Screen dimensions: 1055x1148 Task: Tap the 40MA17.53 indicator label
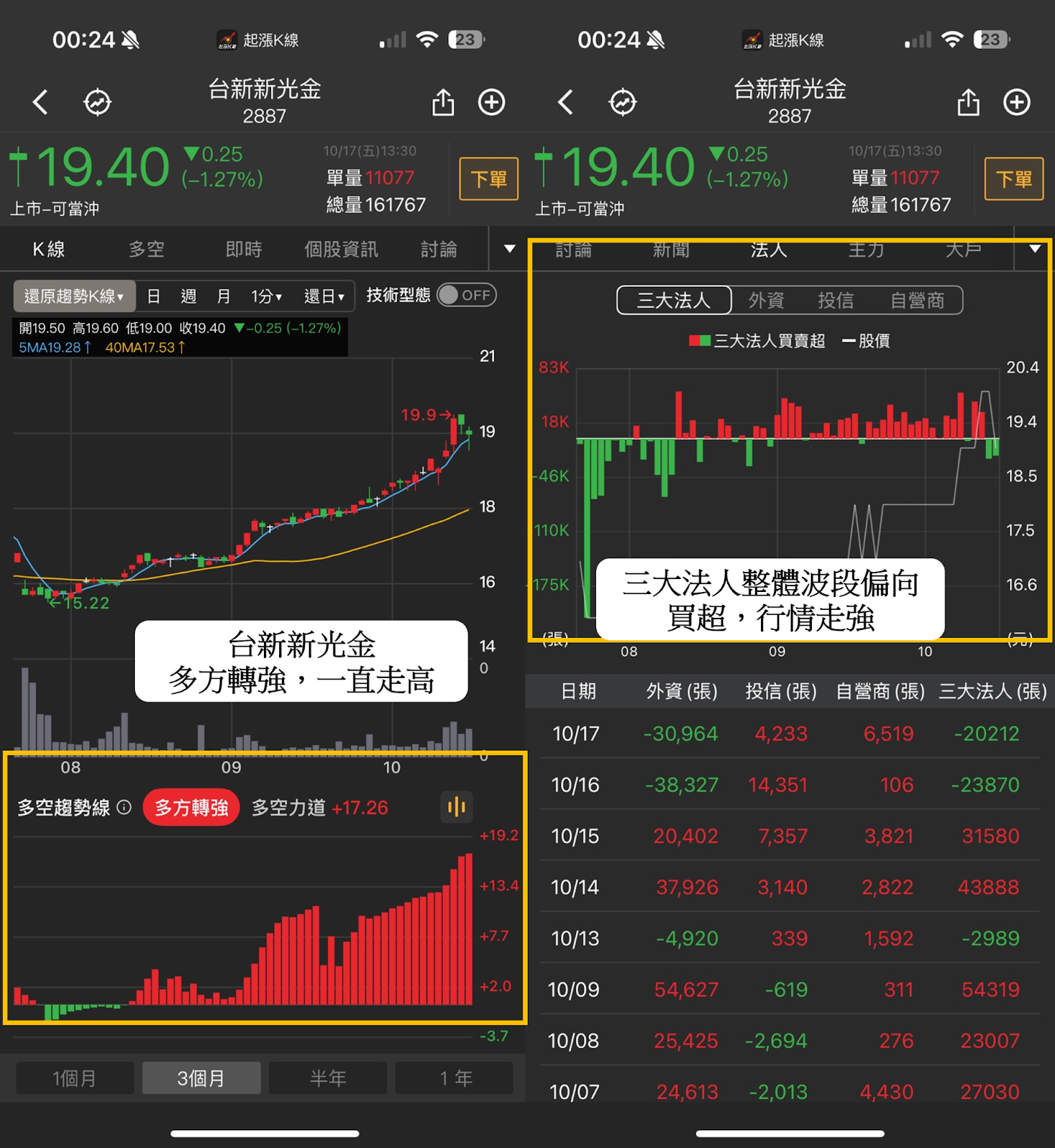tap(146, 347)
